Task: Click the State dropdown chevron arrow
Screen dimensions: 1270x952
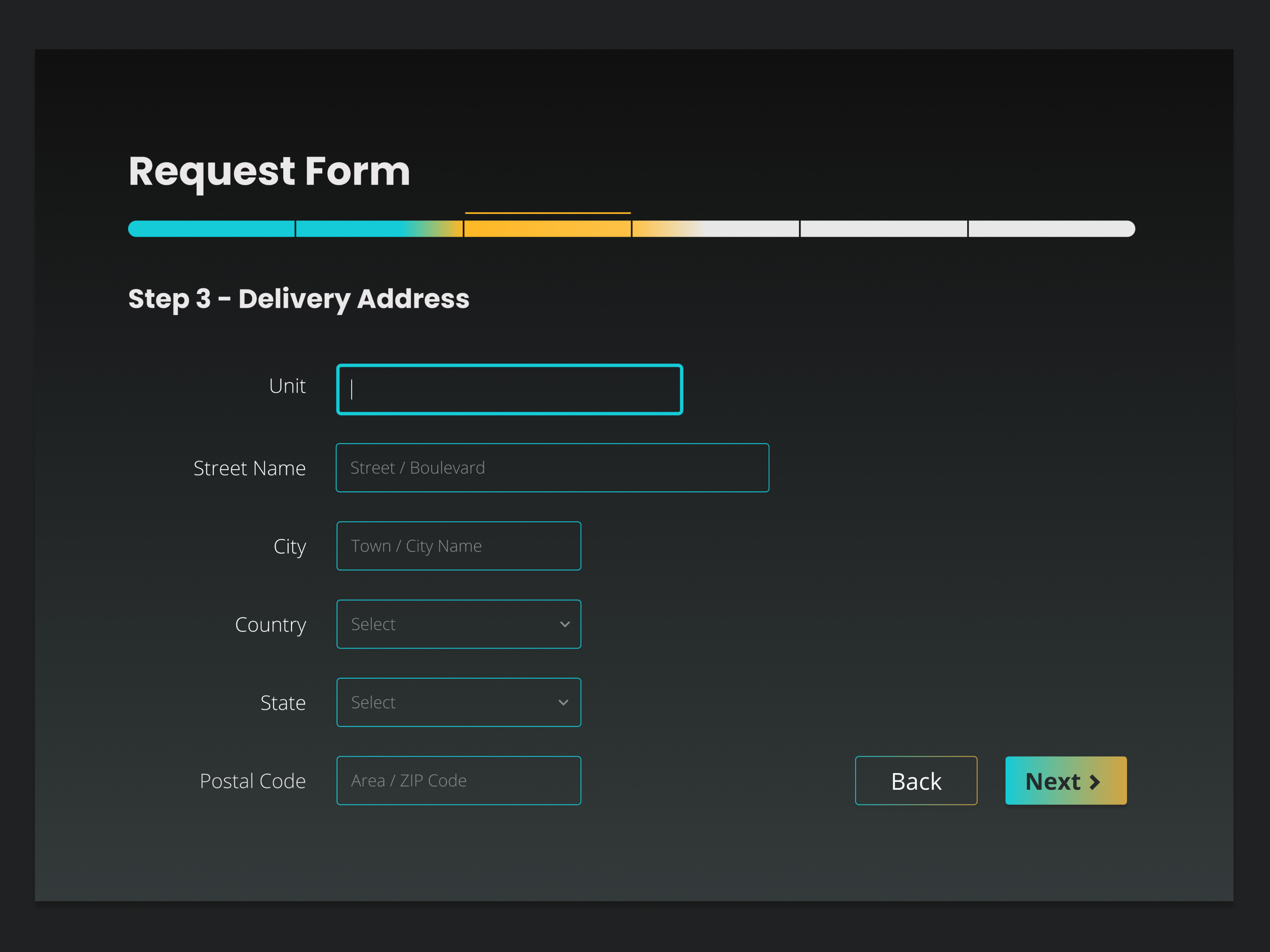Action: coord(563,702)
